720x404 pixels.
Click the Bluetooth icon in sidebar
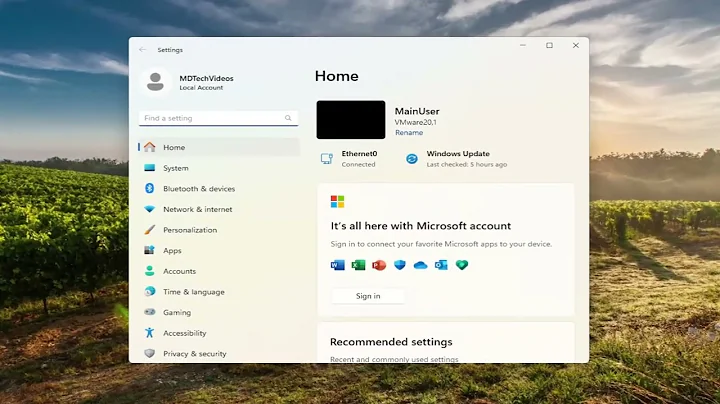tap(150, 188)
